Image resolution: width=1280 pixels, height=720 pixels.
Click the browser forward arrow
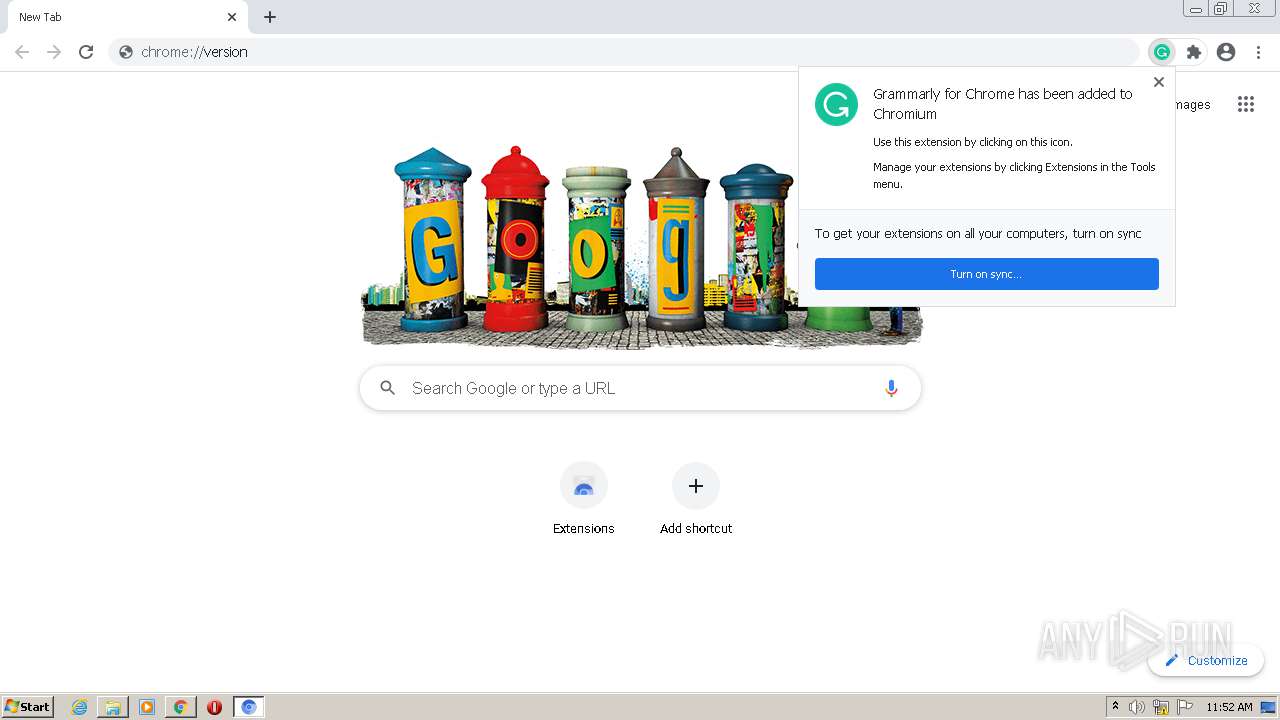[x=54, y=52]
